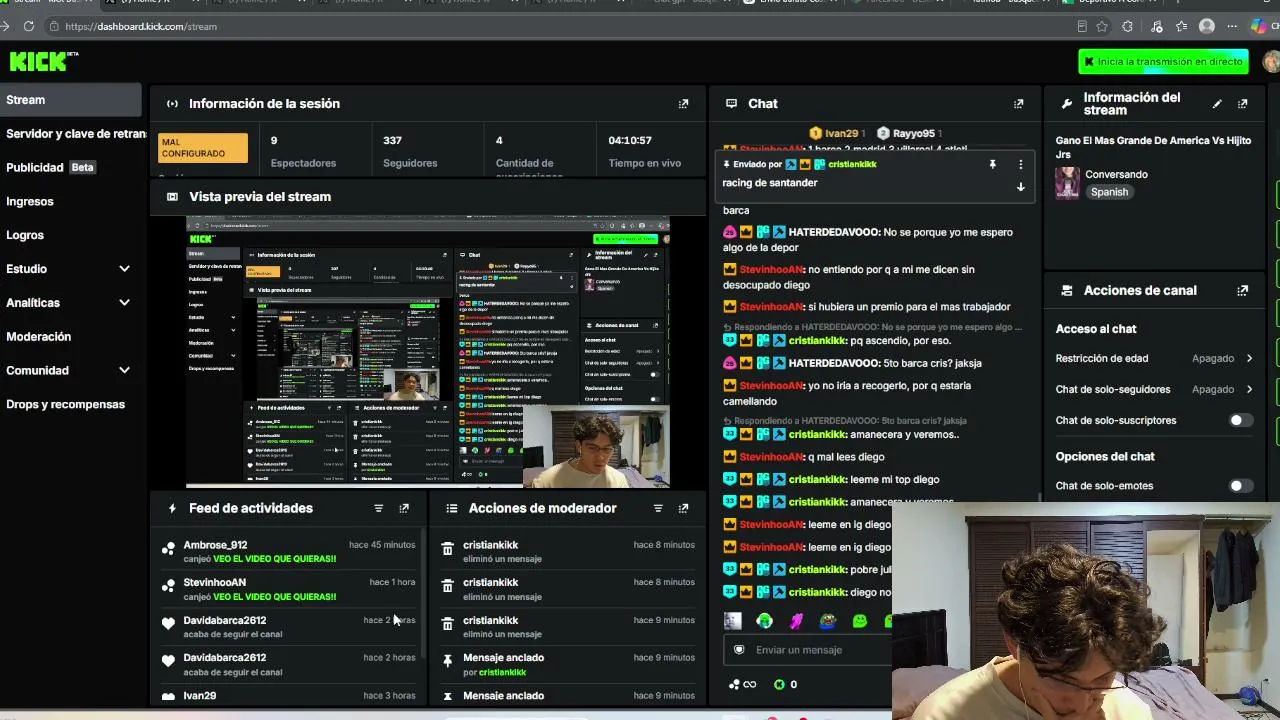The width and height of the screenshot is (1280, 720).
Task: Click Ambrose_912 in the activity feed
Action: (x=215, y=545)
